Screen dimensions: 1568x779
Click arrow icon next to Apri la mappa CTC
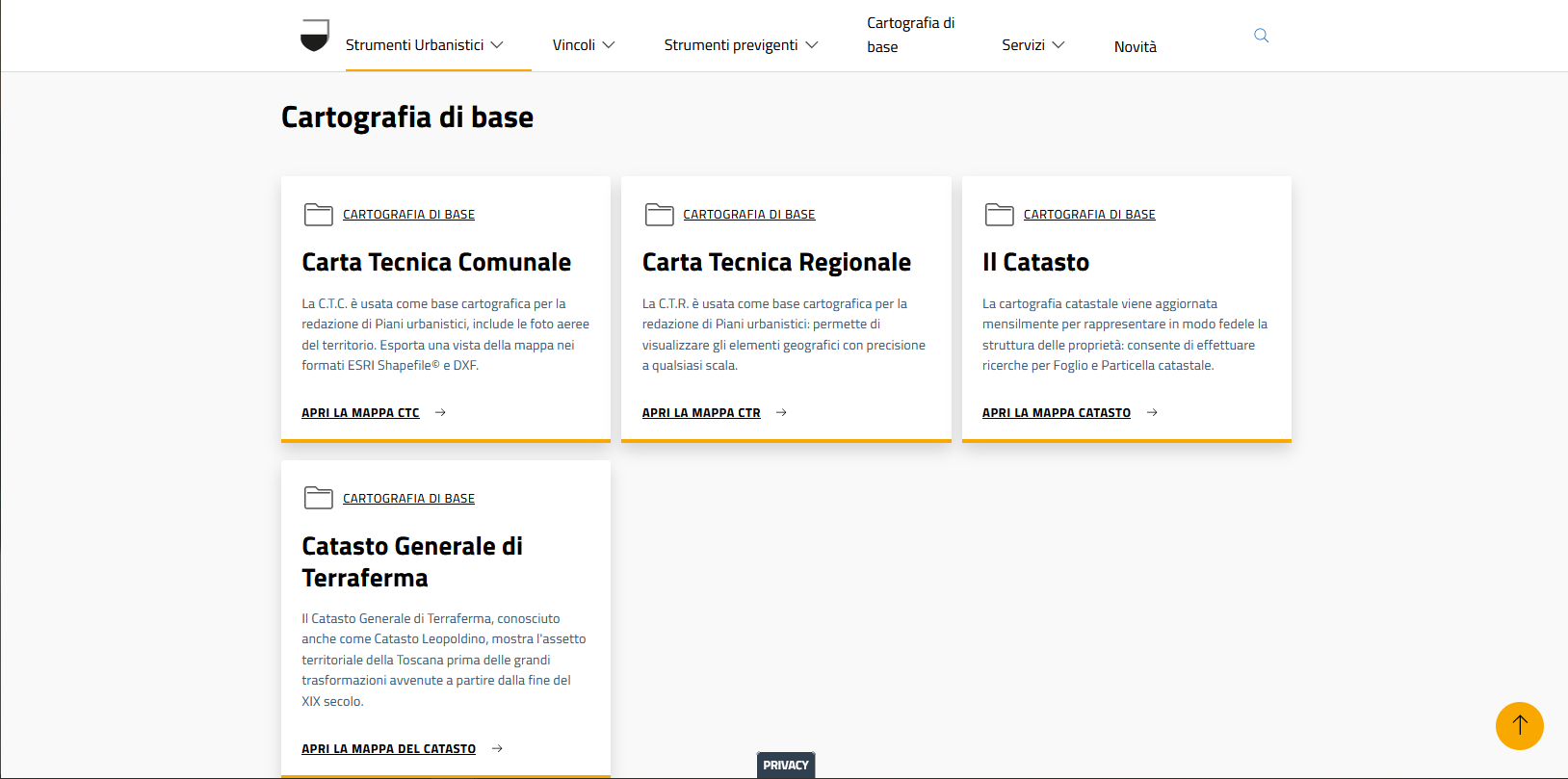[x=440, y=412]
